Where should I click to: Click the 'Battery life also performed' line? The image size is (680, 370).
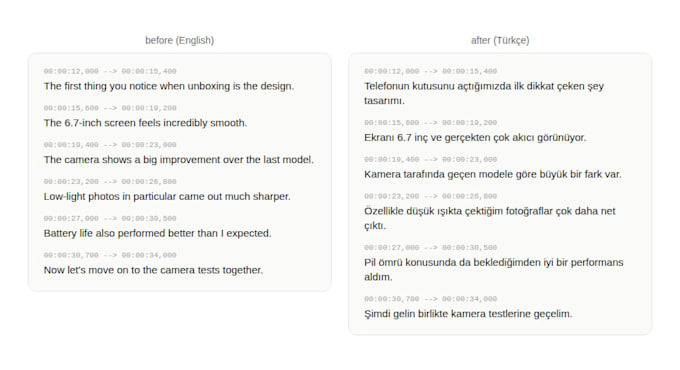coord(157,233)
